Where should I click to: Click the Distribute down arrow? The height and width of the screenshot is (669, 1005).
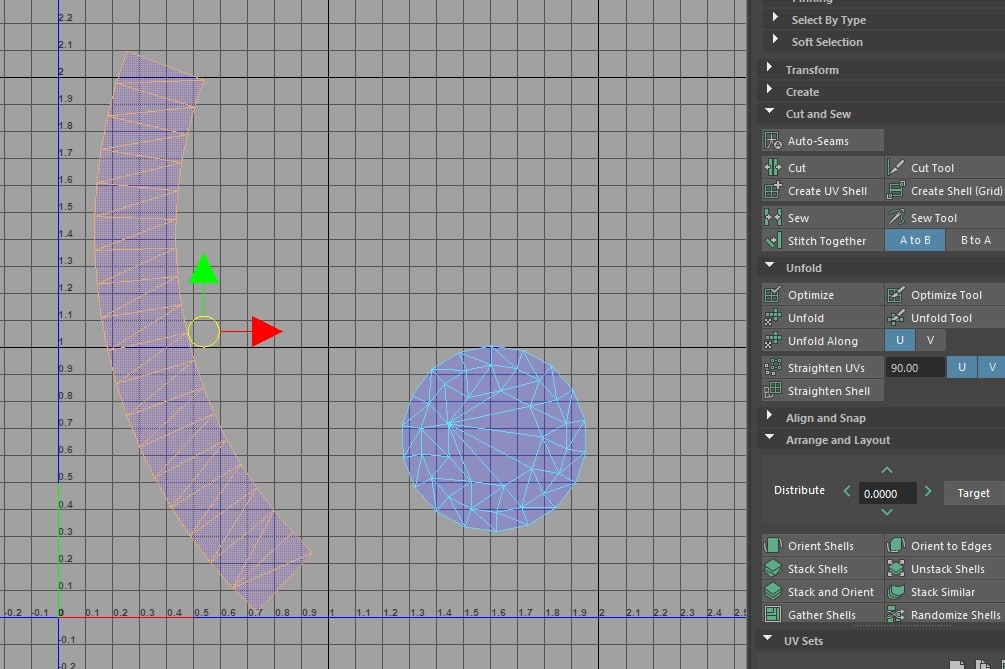tap(887, 512)
